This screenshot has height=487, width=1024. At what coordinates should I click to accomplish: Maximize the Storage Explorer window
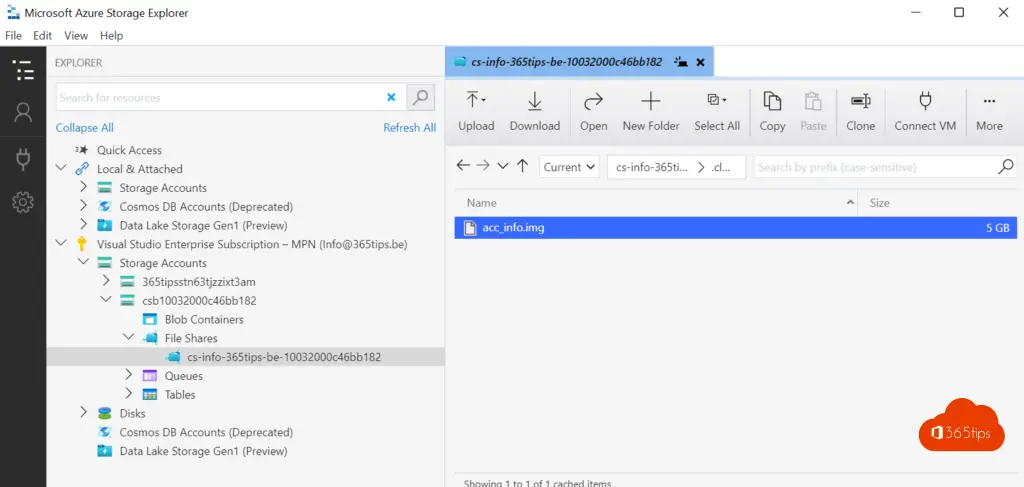click(x=959, y=12)
